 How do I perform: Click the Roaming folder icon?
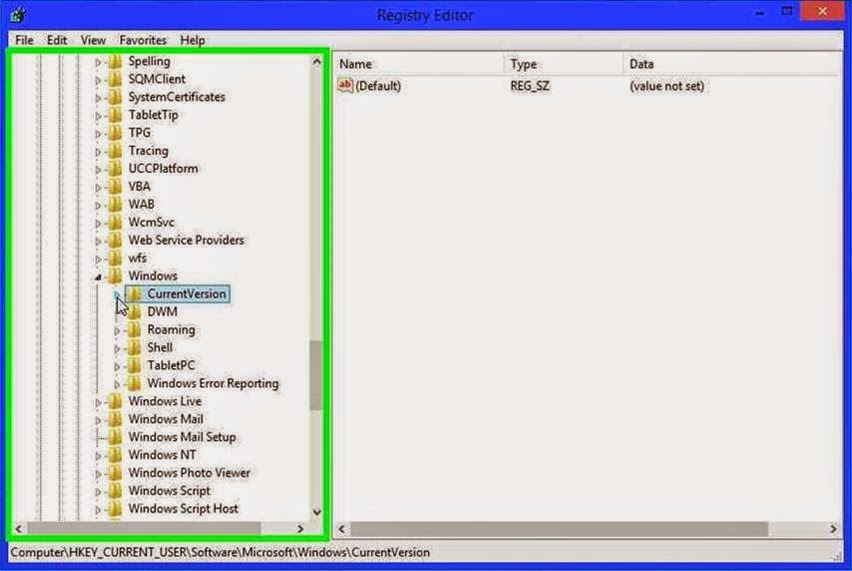click(x=134, y=330)
